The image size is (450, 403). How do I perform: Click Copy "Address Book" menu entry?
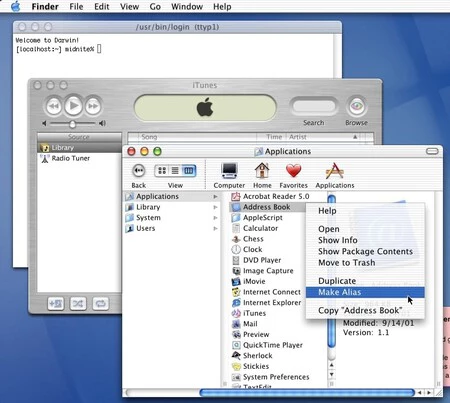[365, 311]
